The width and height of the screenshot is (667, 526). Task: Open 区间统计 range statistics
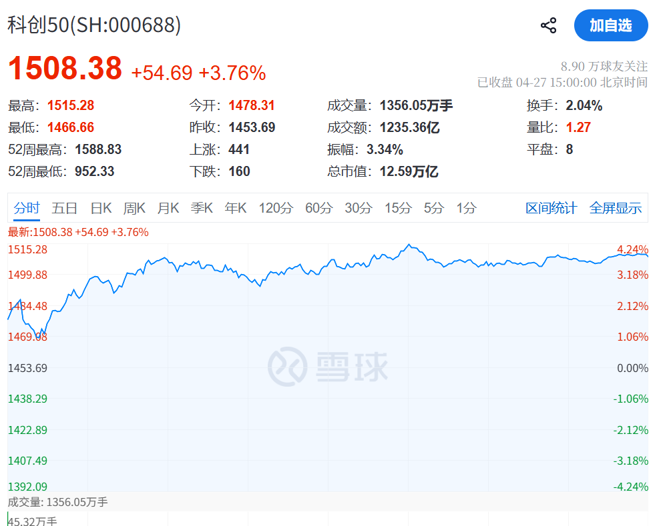point(551,208)
